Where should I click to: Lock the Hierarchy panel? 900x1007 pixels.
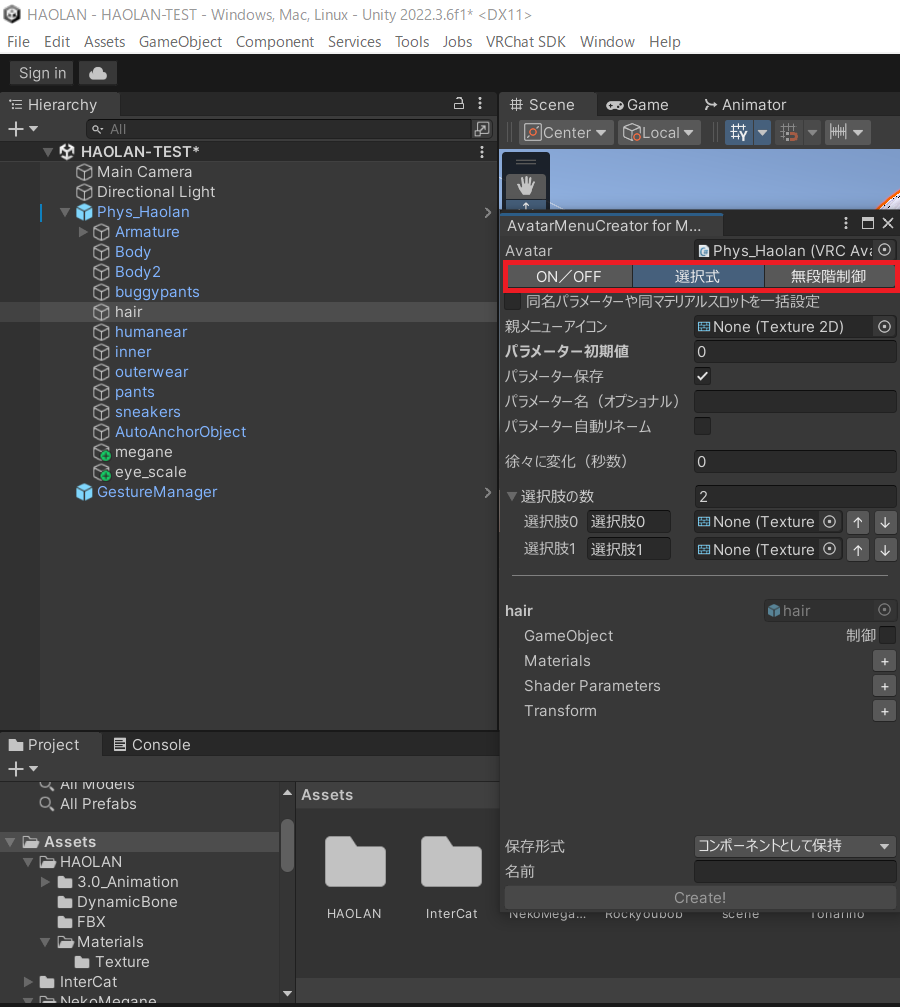(459, 103)
